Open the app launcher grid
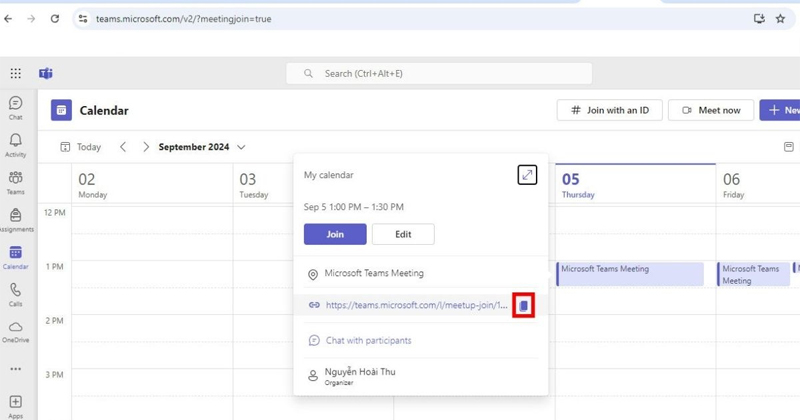Screen dimensions: 800x420 pyautogui.click(x=16, y=73)
